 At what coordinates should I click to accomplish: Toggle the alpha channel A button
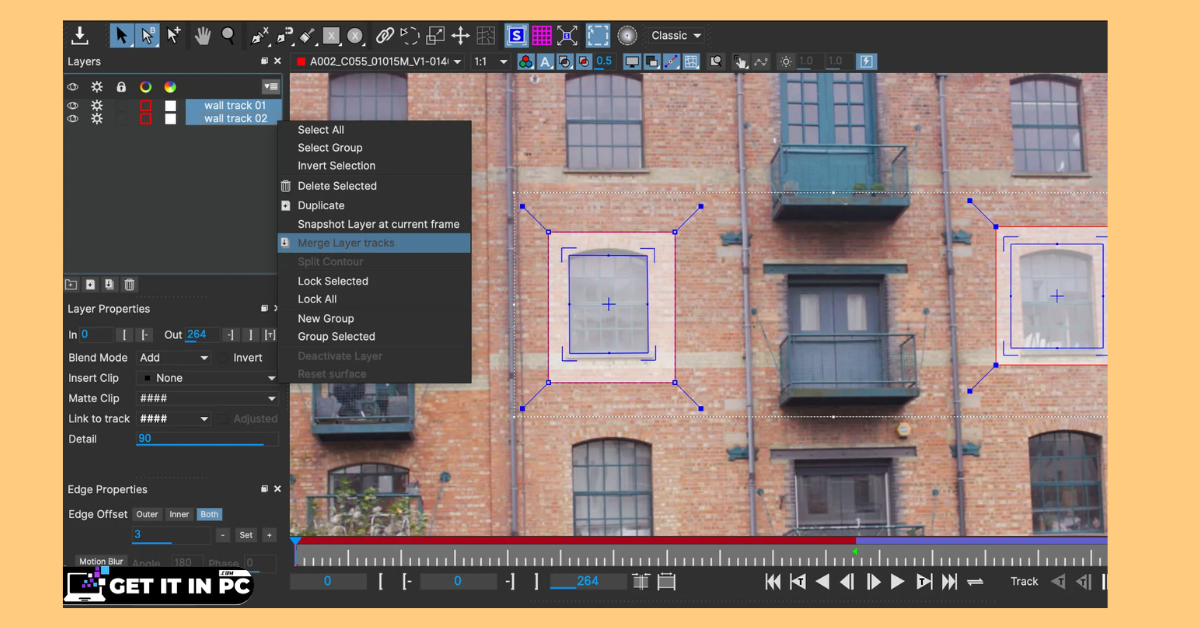pos(545,62)
